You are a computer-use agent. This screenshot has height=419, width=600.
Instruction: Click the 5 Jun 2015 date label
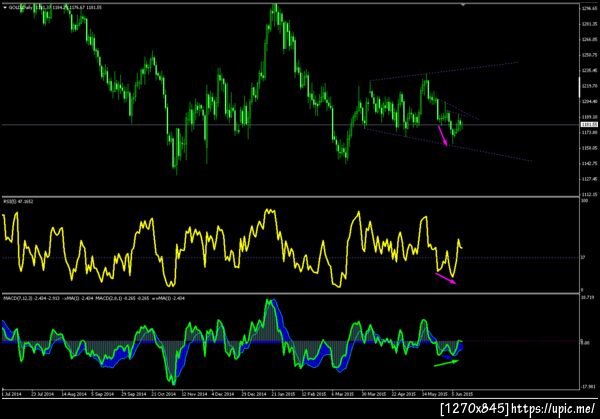coord(462,394)
